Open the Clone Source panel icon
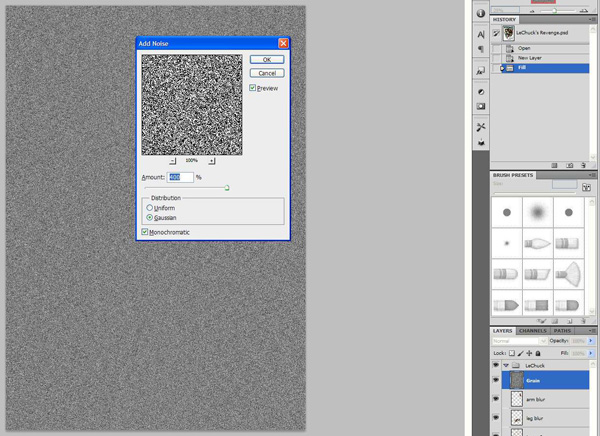 (x=481, y=142)
